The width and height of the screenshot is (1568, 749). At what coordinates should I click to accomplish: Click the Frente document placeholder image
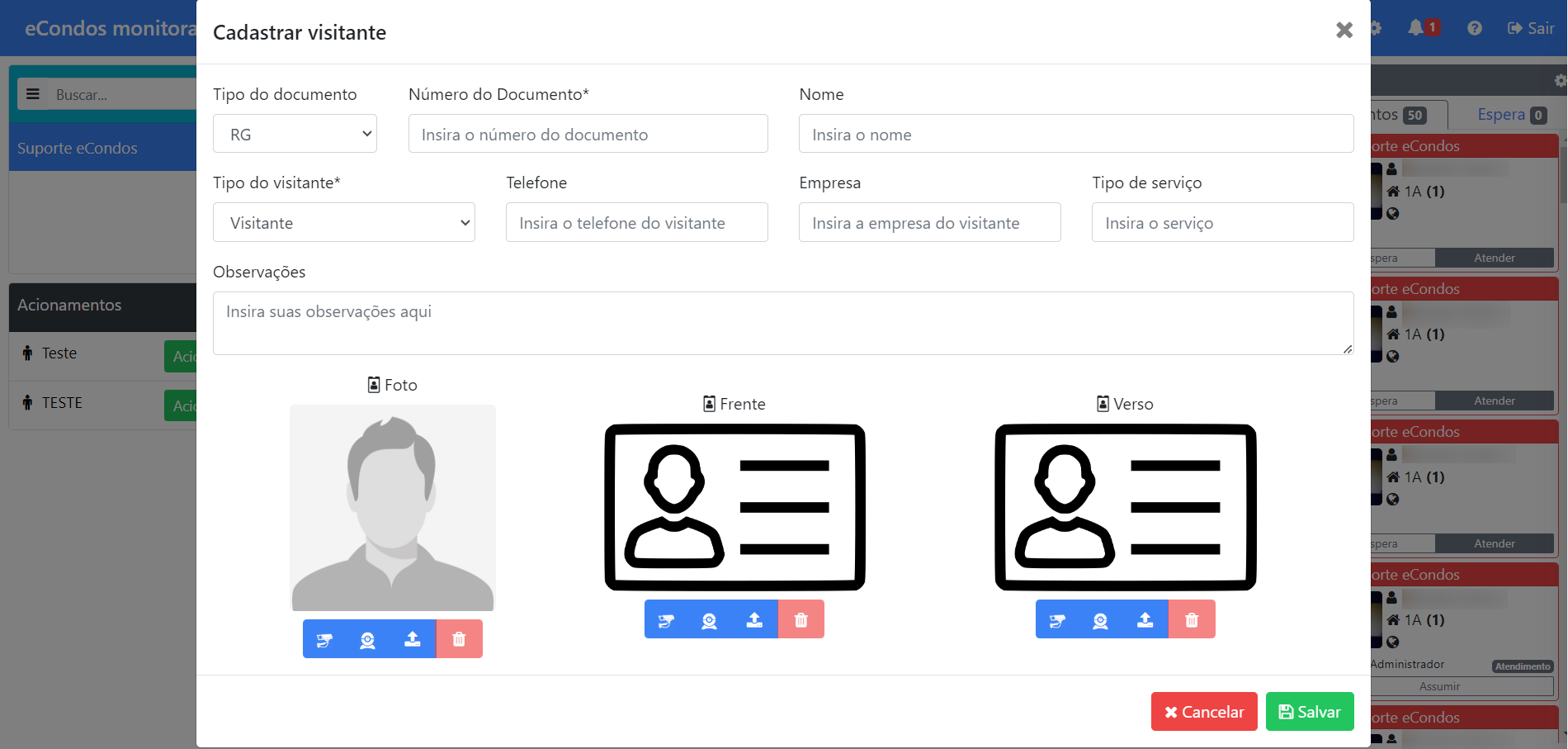pos(734,507)
